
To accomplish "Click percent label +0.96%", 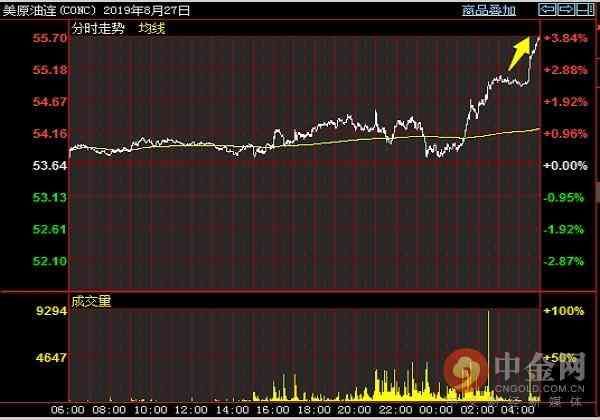I will 566,133.
